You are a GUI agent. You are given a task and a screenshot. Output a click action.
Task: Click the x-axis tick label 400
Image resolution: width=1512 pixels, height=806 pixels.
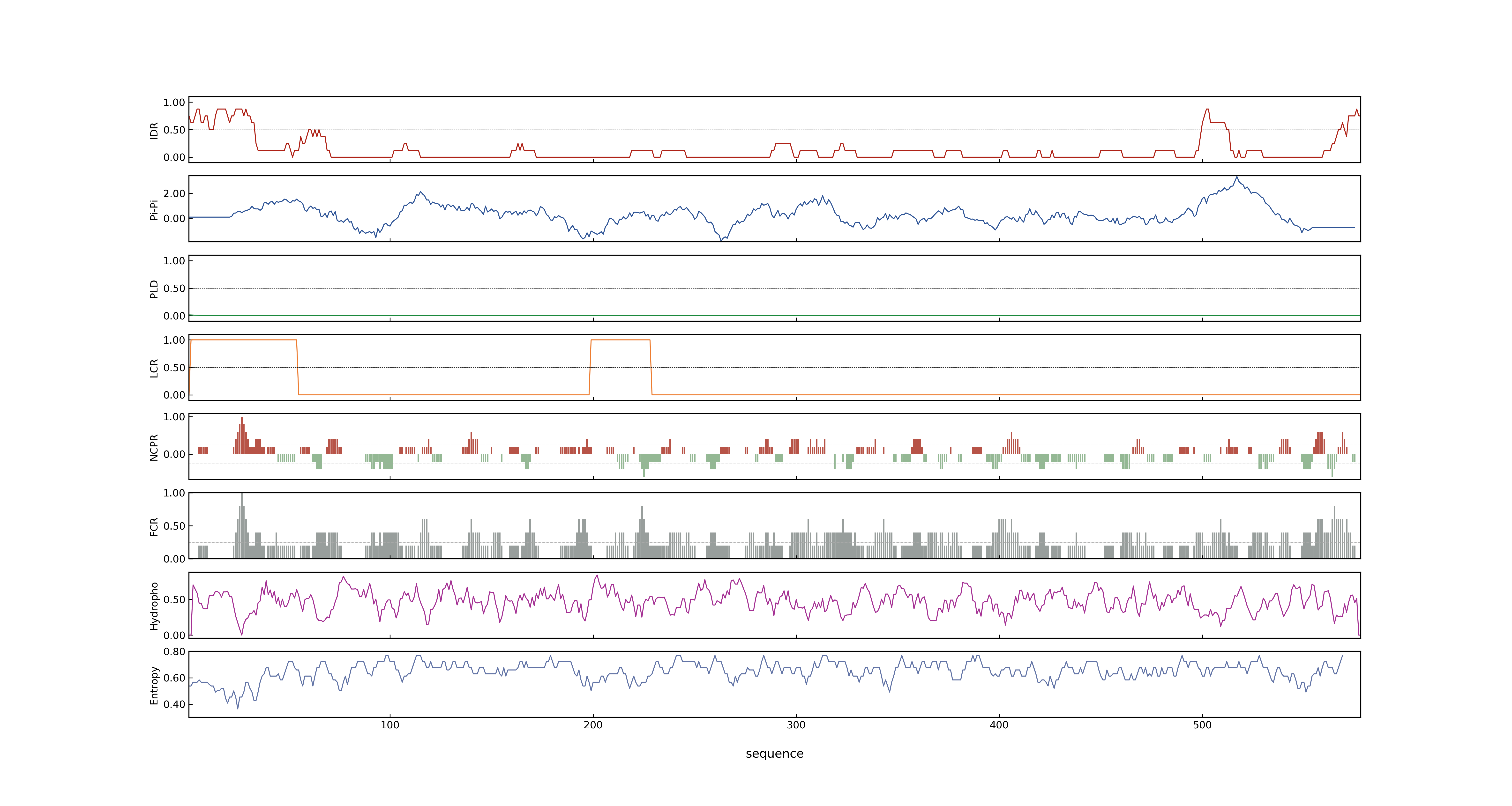999,725
